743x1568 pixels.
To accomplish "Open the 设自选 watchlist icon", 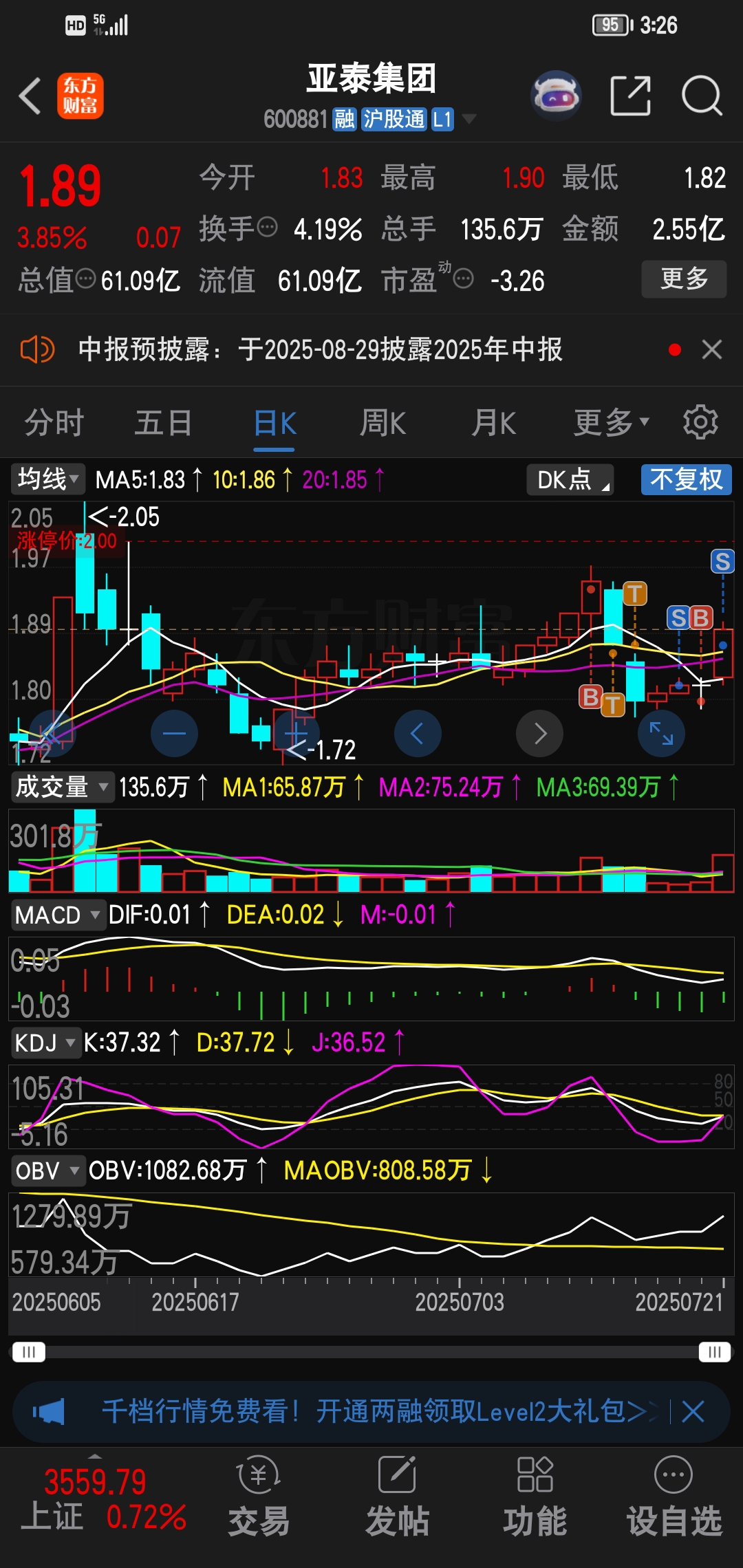I will (674, 1496).
